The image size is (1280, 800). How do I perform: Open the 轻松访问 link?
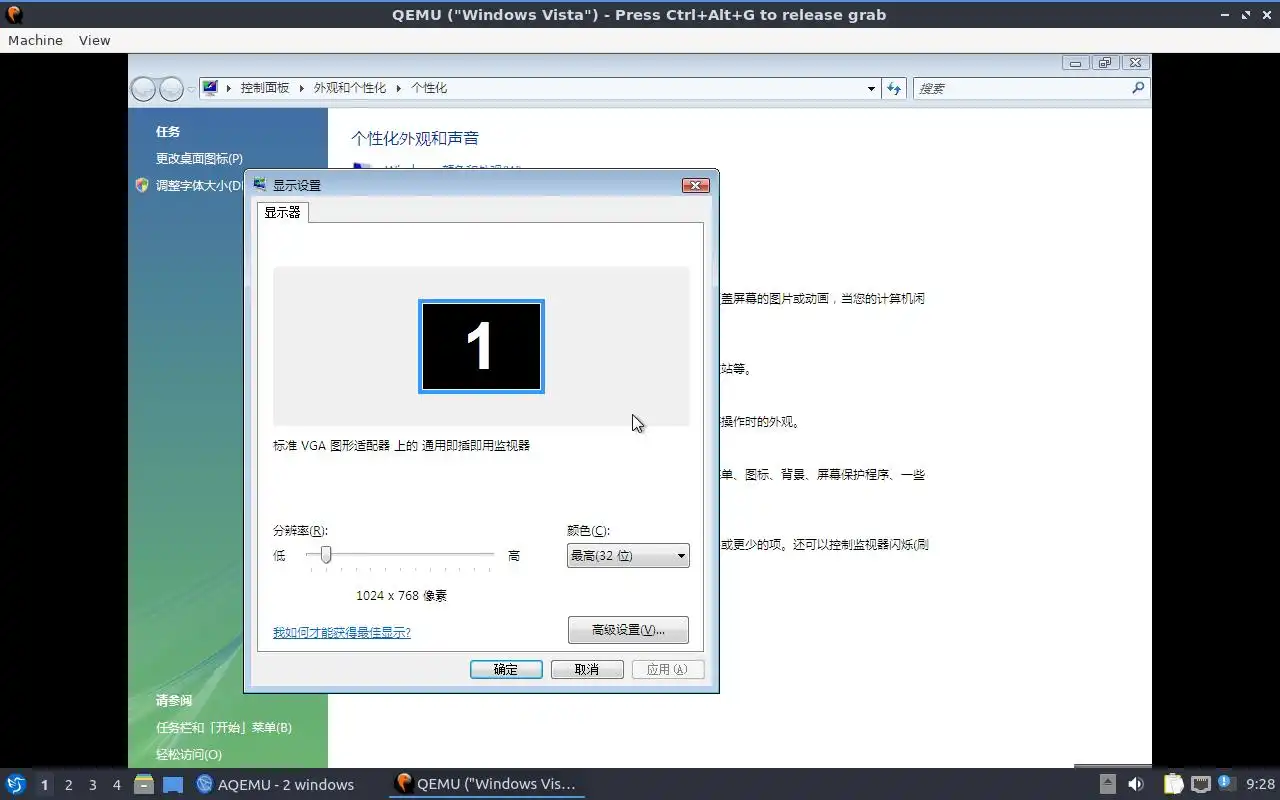189,755
